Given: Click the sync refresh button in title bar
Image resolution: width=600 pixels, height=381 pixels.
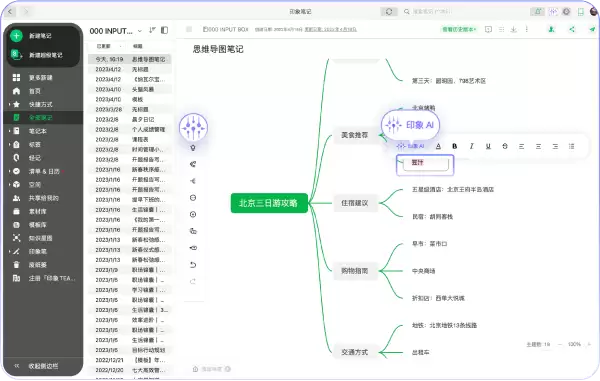Looking at the screenshot, I should pyautogui.click(x=389, y=11).
